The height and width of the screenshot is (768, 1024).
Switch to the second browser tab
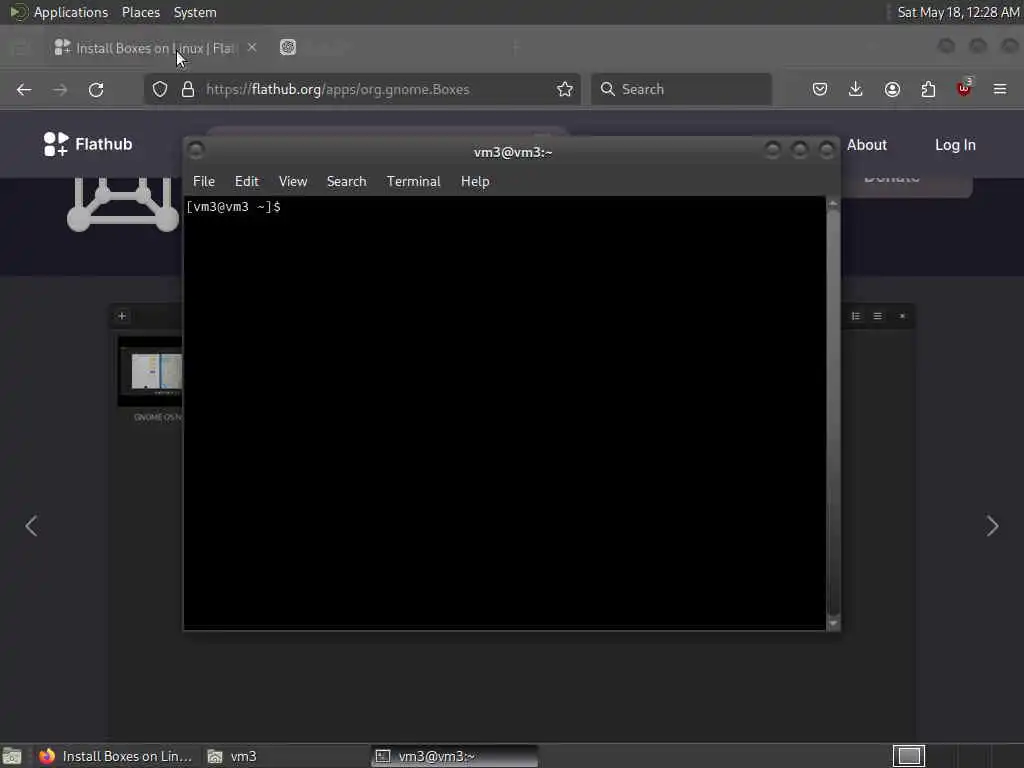click(x=288, y=47)
